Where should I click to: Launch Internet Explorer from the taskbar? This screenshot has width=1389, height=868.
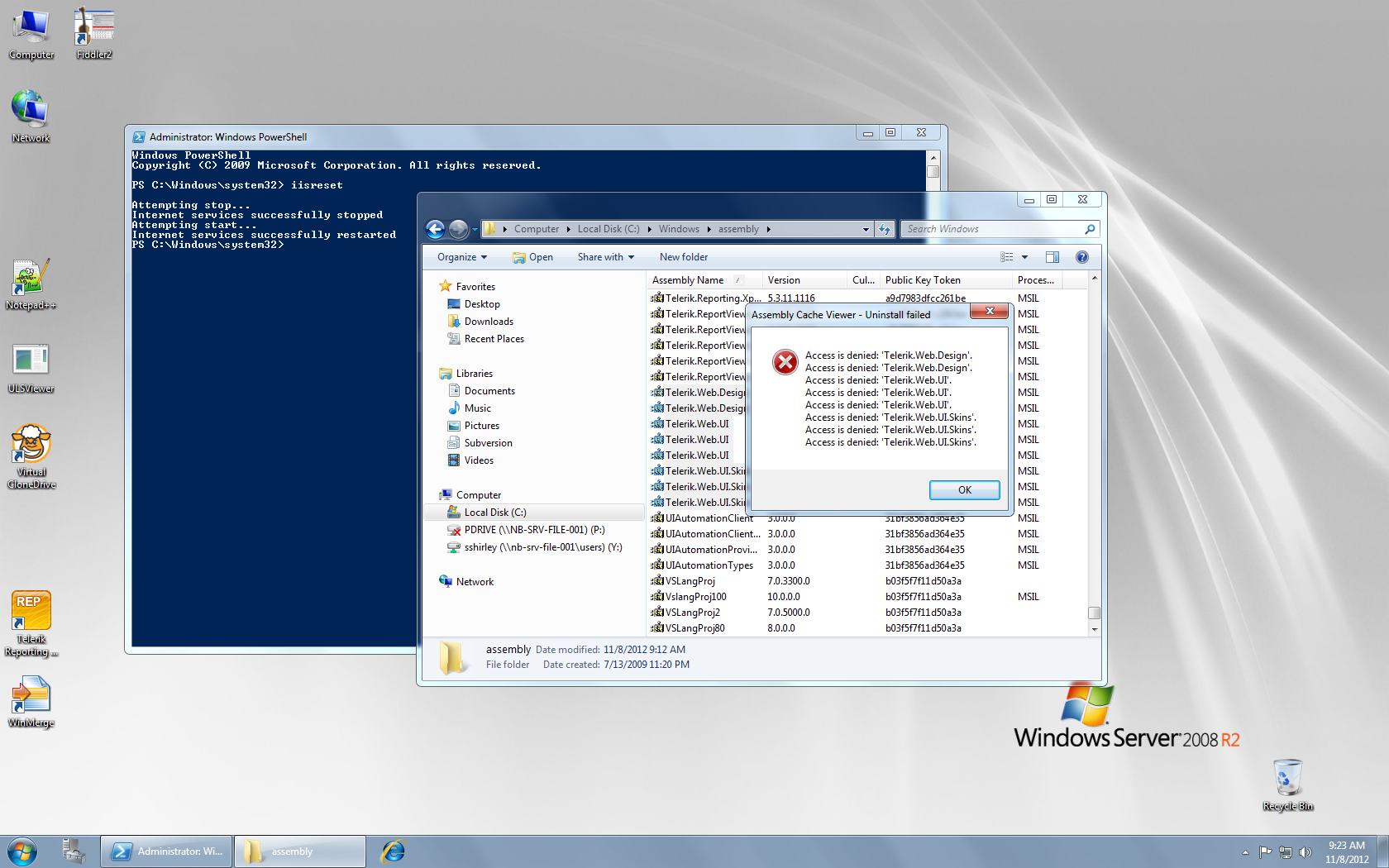pyautogui.click(x=393, y=851)
